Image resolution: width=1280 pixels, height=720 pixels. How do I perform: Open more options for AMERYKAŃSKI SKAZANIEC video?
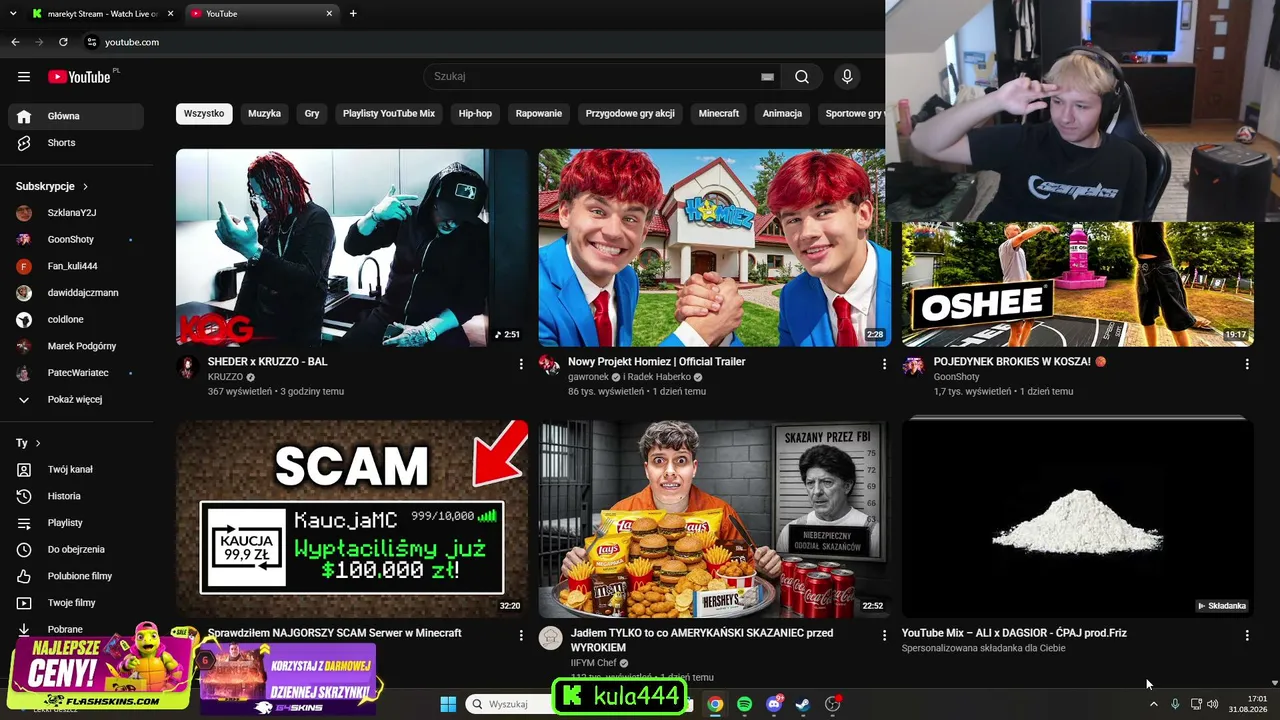pos(884,635)
